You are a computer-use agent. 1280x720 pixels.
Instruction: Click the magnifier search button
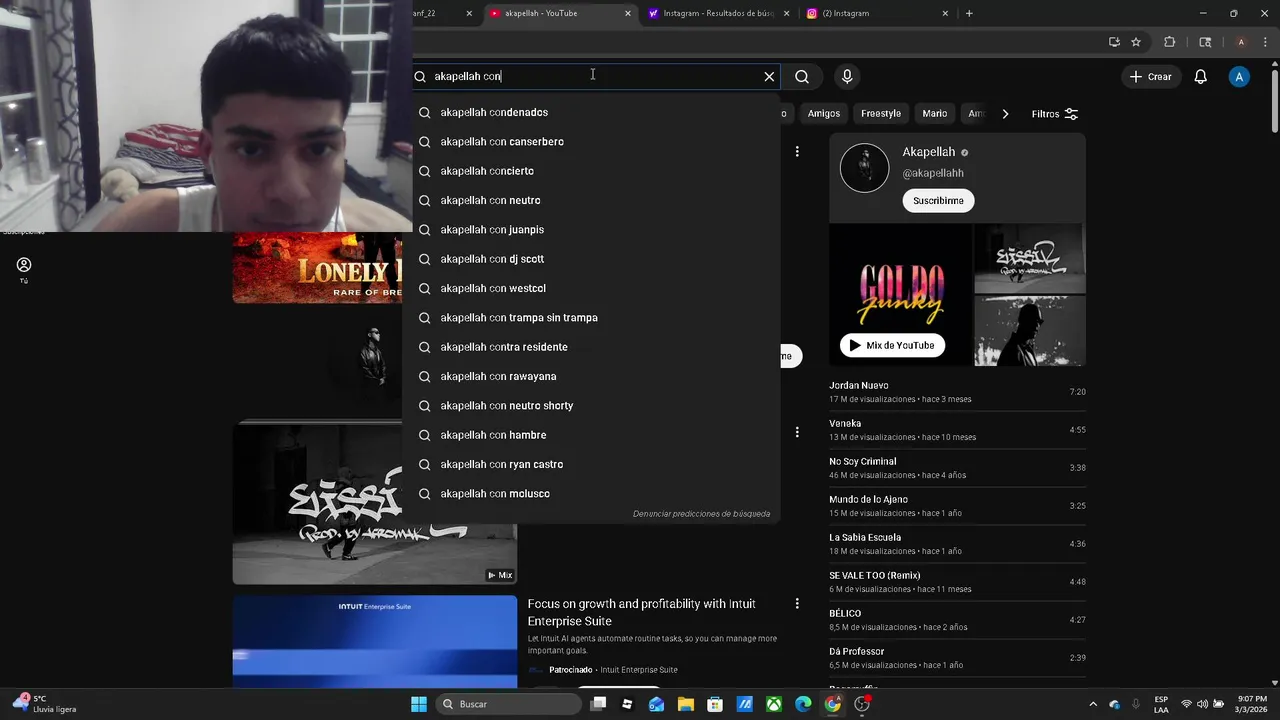click(x=802, y=76)
